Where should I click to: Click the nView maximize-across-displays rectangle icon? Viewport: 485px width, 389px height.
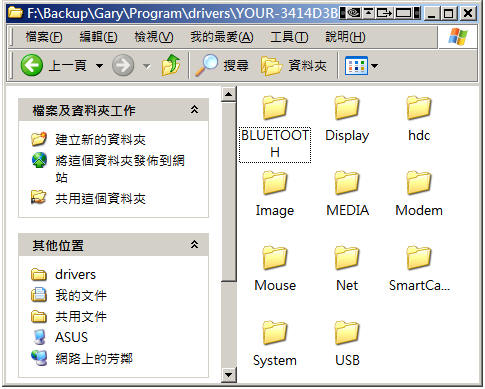click(404, 13)
